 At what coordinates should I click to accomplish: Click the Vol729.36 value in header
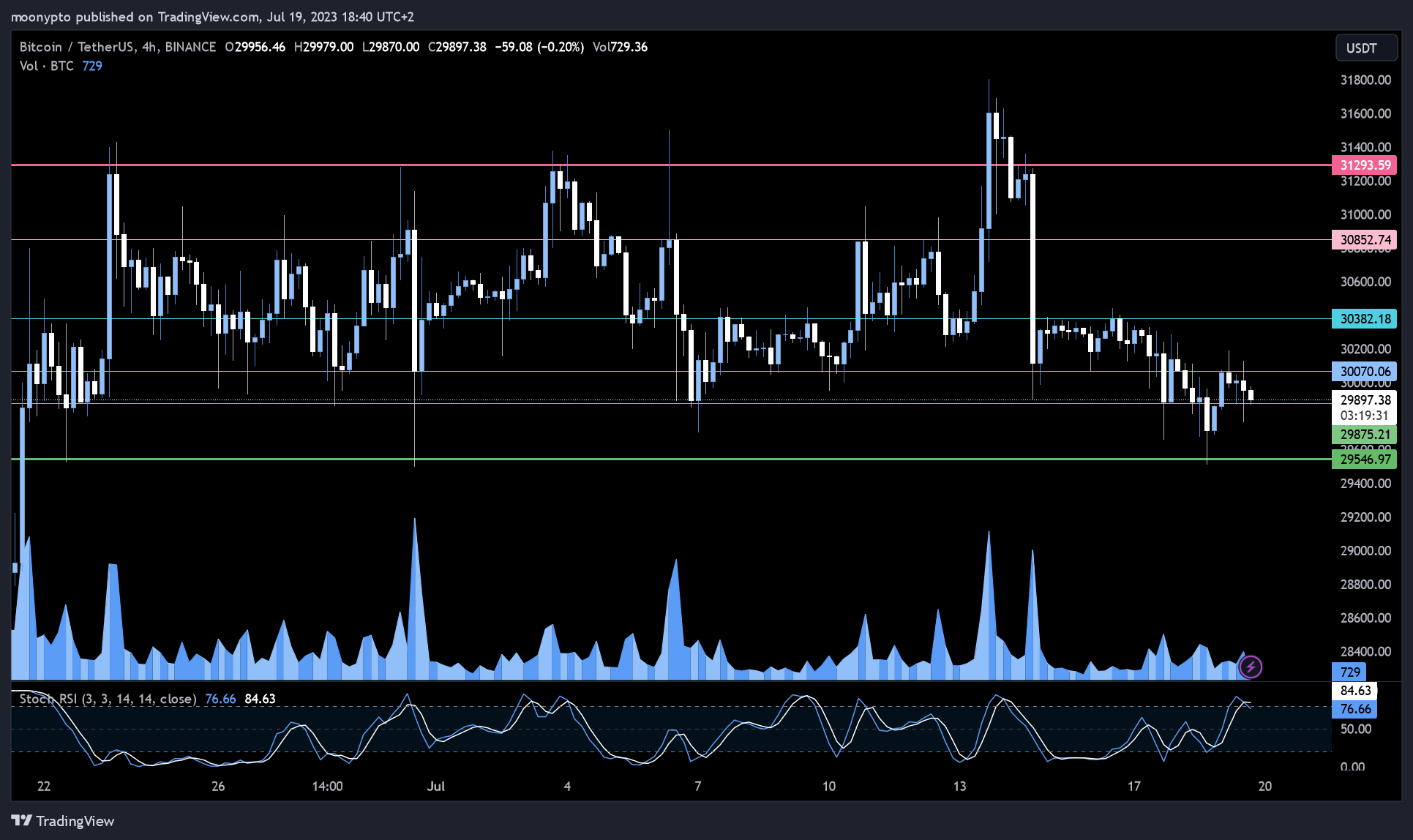(620, 47)
